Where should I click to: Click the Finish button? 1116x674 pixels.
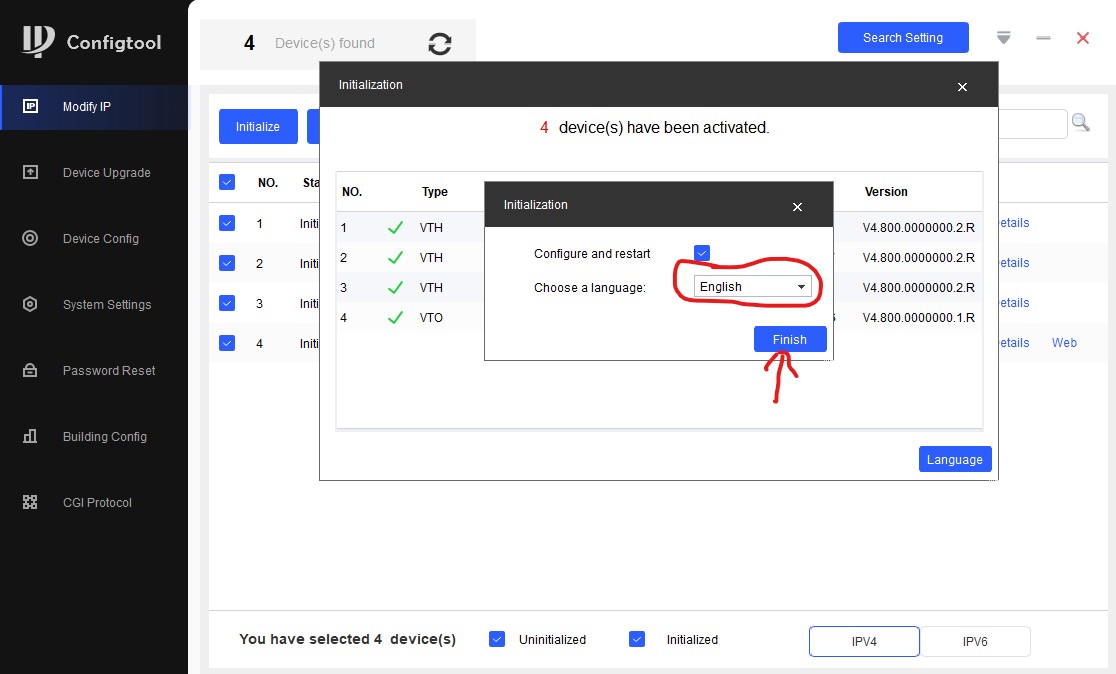click(x=789, y=340)
